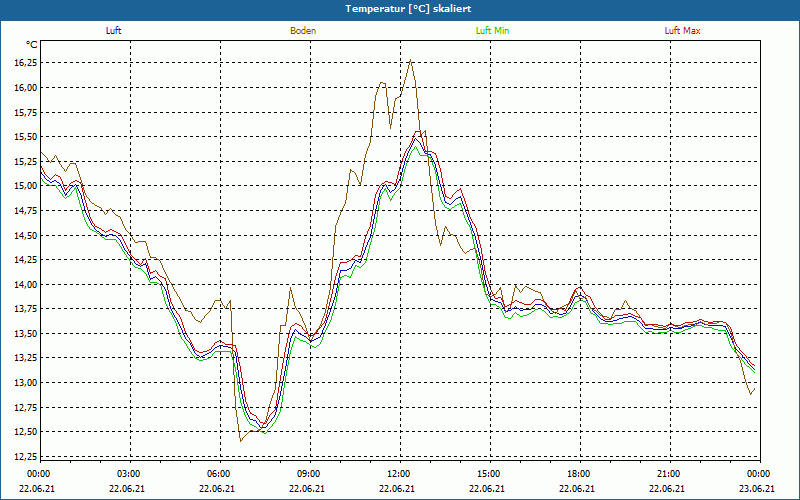Image resolution: width=800 pixels, height=500 pixels.
Task: Click the 14,75 y-axis value
Action: (28, 210)
